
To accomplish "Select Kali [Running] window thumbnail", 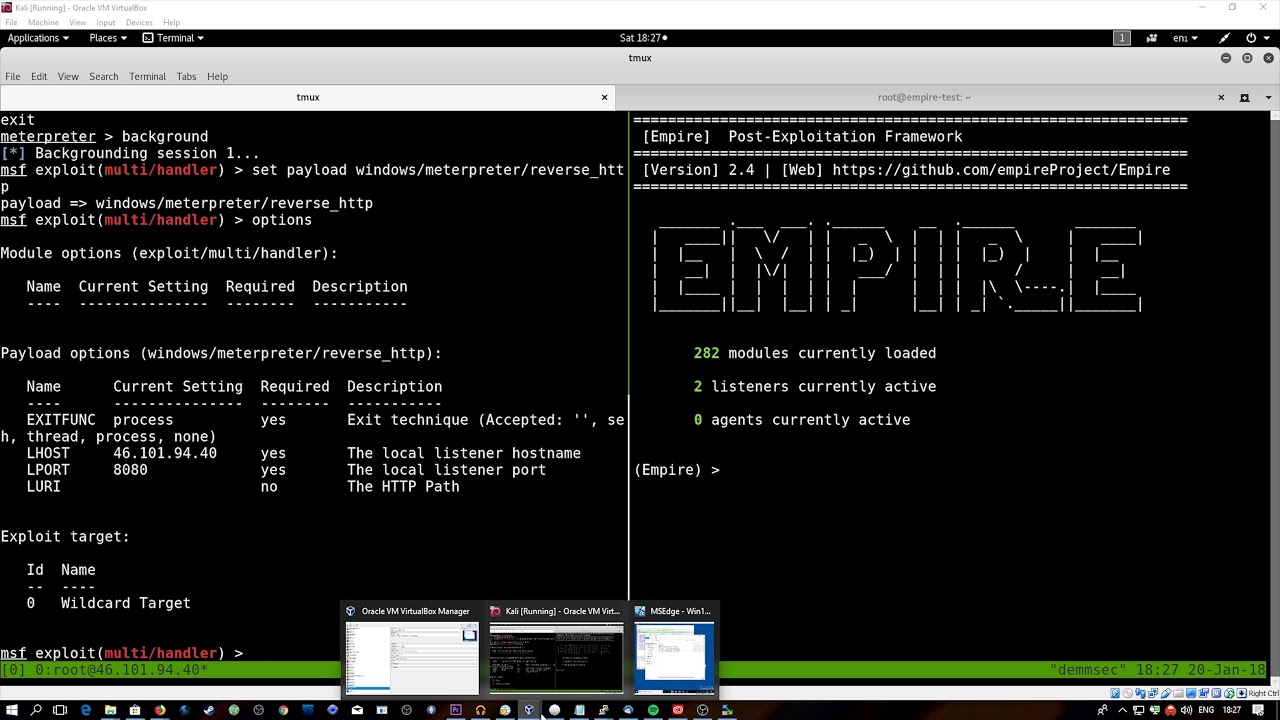I will coord(556,649).
